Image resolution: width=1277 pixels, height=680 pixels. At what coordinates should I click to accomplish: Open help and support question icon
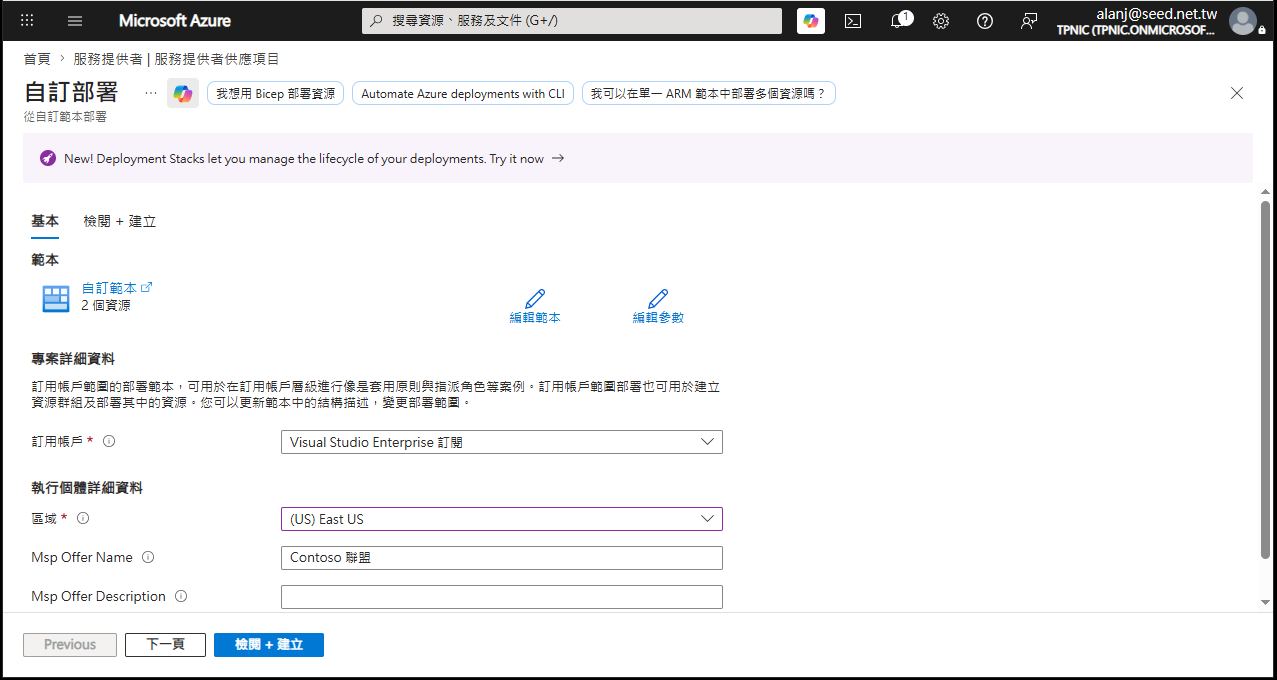point(985,20)
